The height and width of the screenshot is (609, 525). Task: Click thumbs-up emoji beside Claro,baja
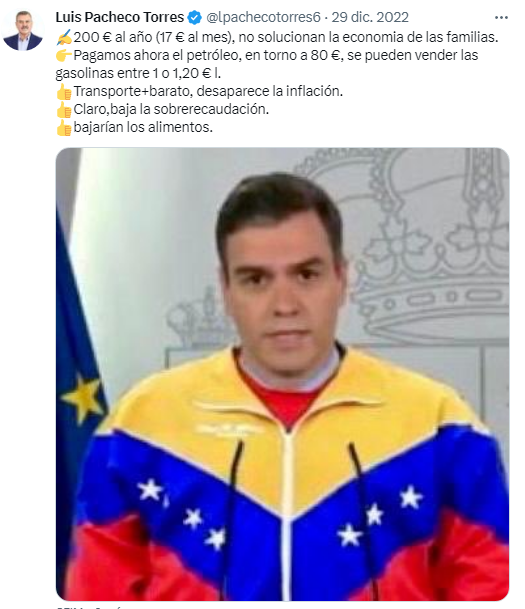[64, 110]
